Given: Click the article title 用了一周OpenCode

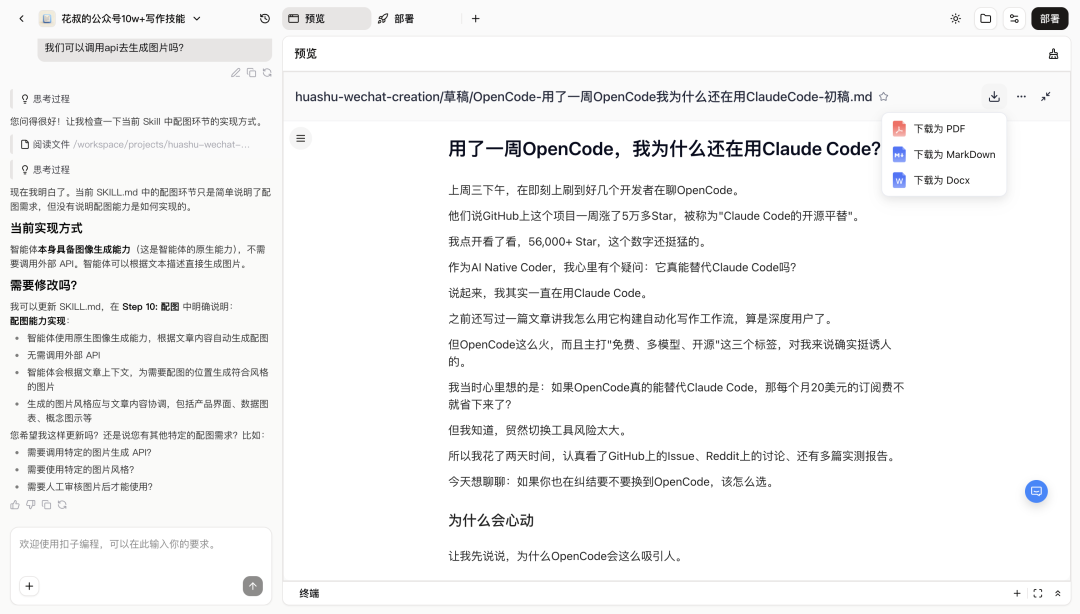Looking at the screenshot, I should 665,149.
